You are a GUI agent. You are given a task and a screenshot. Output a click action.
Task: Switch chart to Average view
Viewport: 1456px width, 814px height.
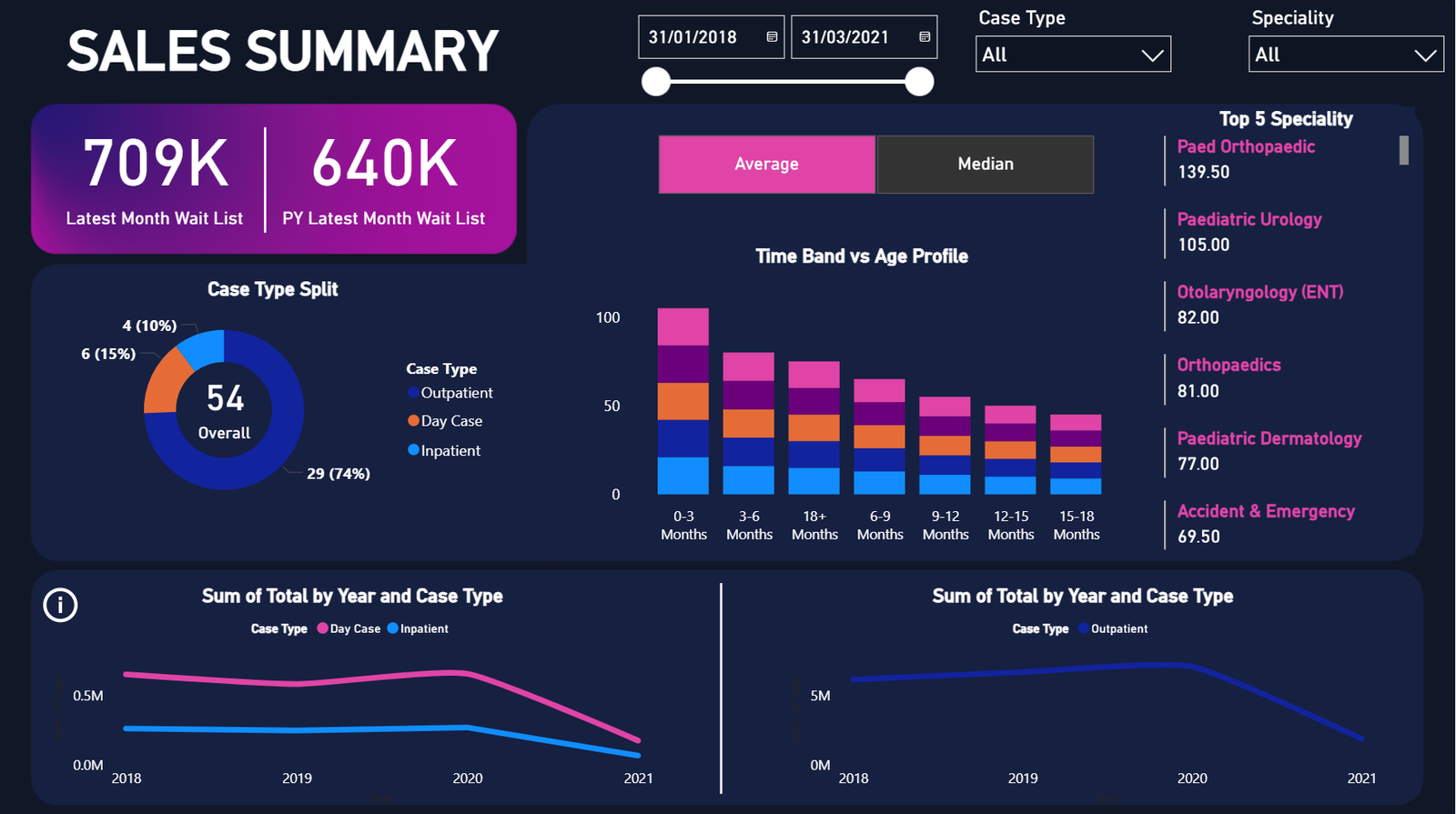tap(766, 165)
